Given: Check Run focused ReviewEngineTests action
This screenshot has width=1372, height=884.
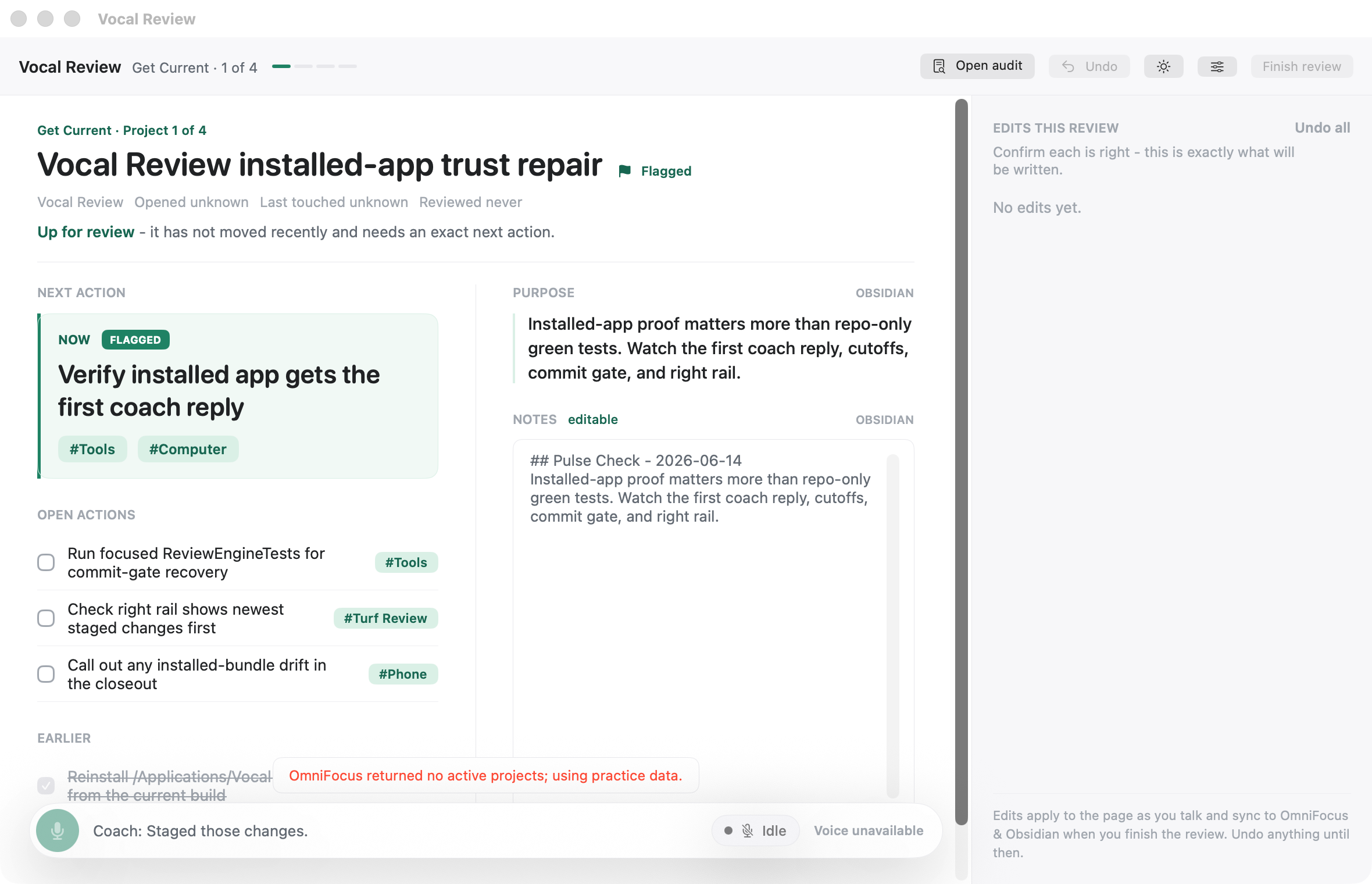Looking at the screenshot, I should (46, 562).
